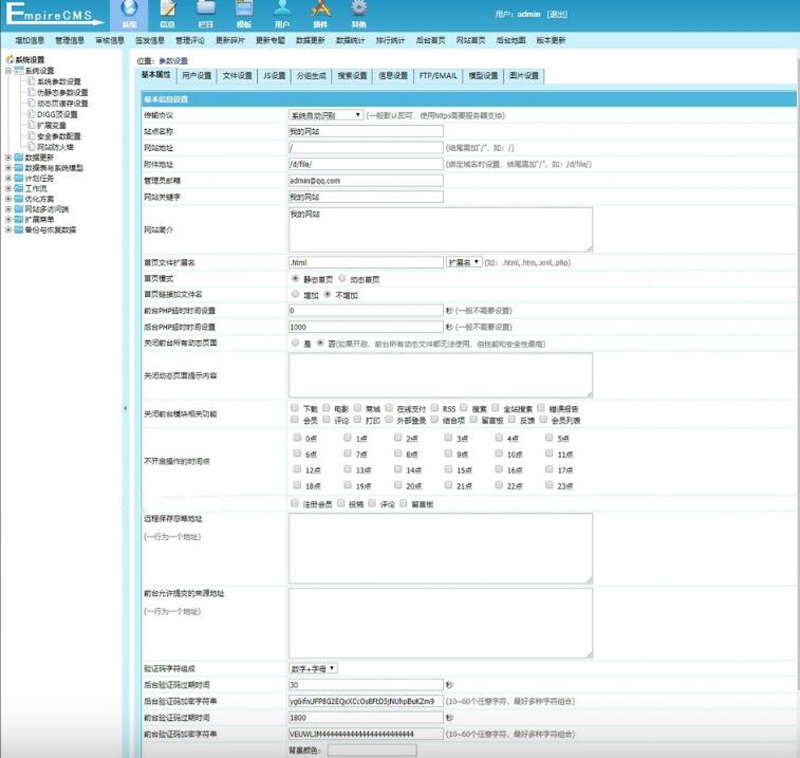This screenshot has height=758, width=800.
Task: Click the 栏目 (Column) folder icon
Action: point(206,13)
